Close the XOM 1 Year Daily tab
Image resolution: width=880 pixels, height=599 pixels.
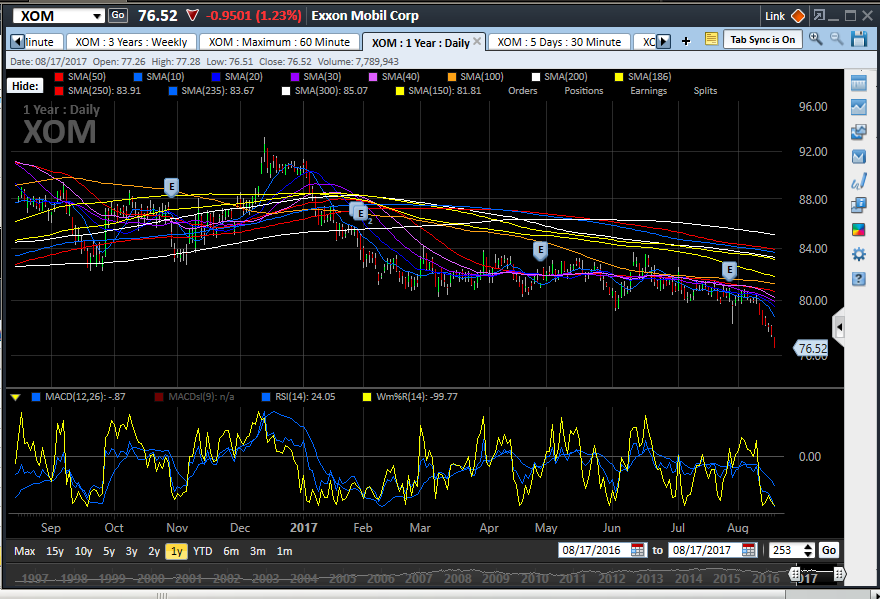(x=477, y=41)
